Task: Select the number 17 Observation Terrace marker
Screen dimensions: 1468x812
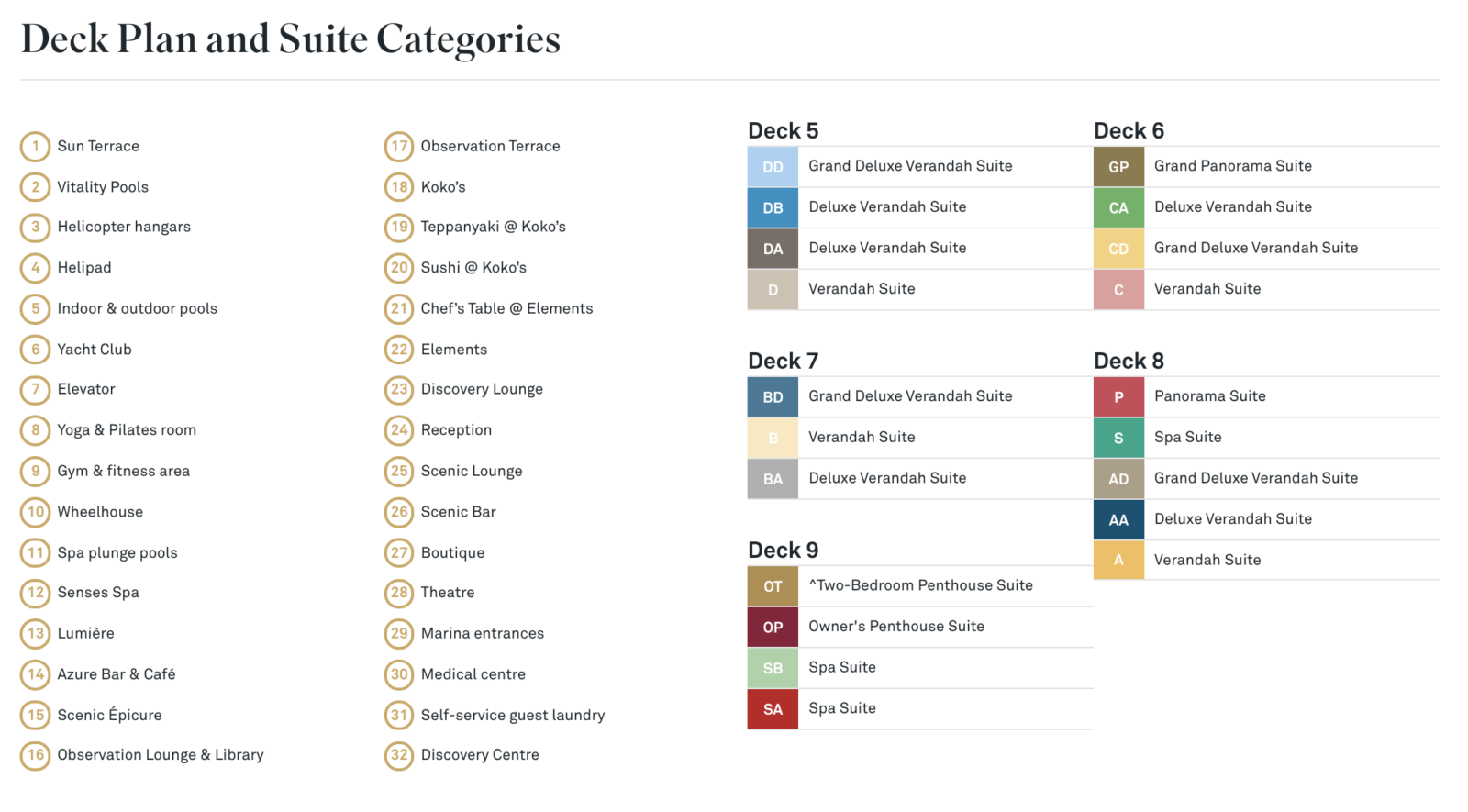Action: pyautogui.click(x=399, y=146)
